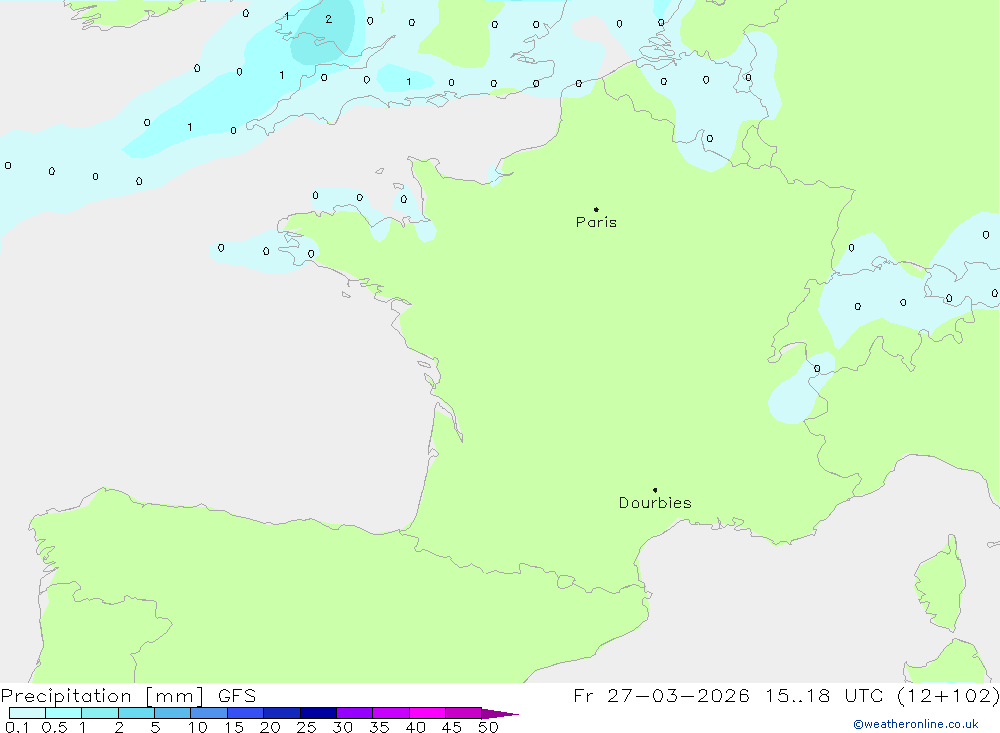Click the 10 legend scale label

coord(198,727)
